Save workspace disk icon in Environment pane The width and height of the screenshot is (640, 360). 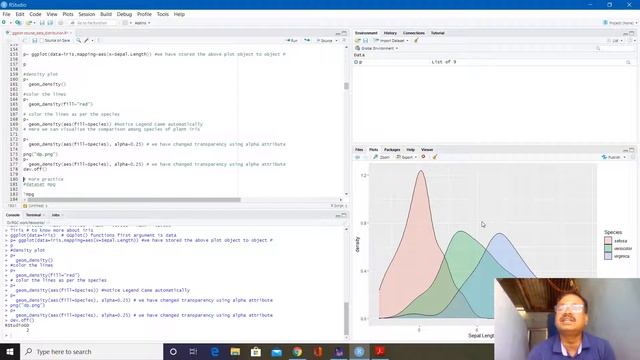365,40
